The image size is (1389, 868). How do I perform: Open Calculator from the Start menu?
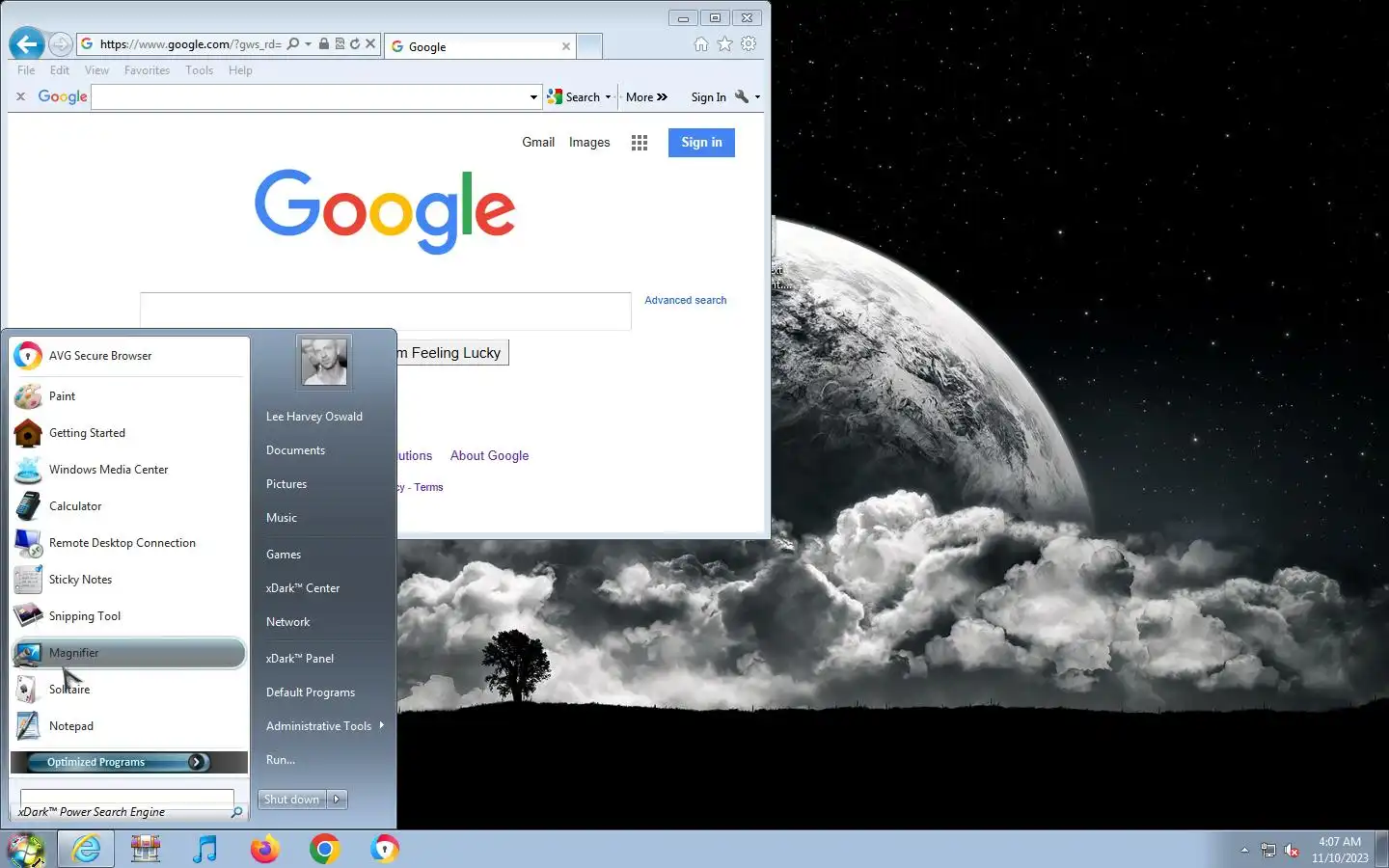click(129, 506)
